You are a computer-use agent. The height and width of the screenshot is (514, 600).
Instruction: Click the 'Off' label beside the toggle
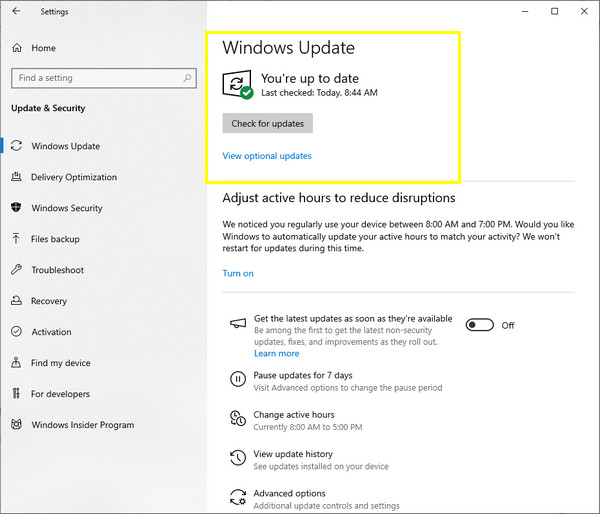click(508, 325)
